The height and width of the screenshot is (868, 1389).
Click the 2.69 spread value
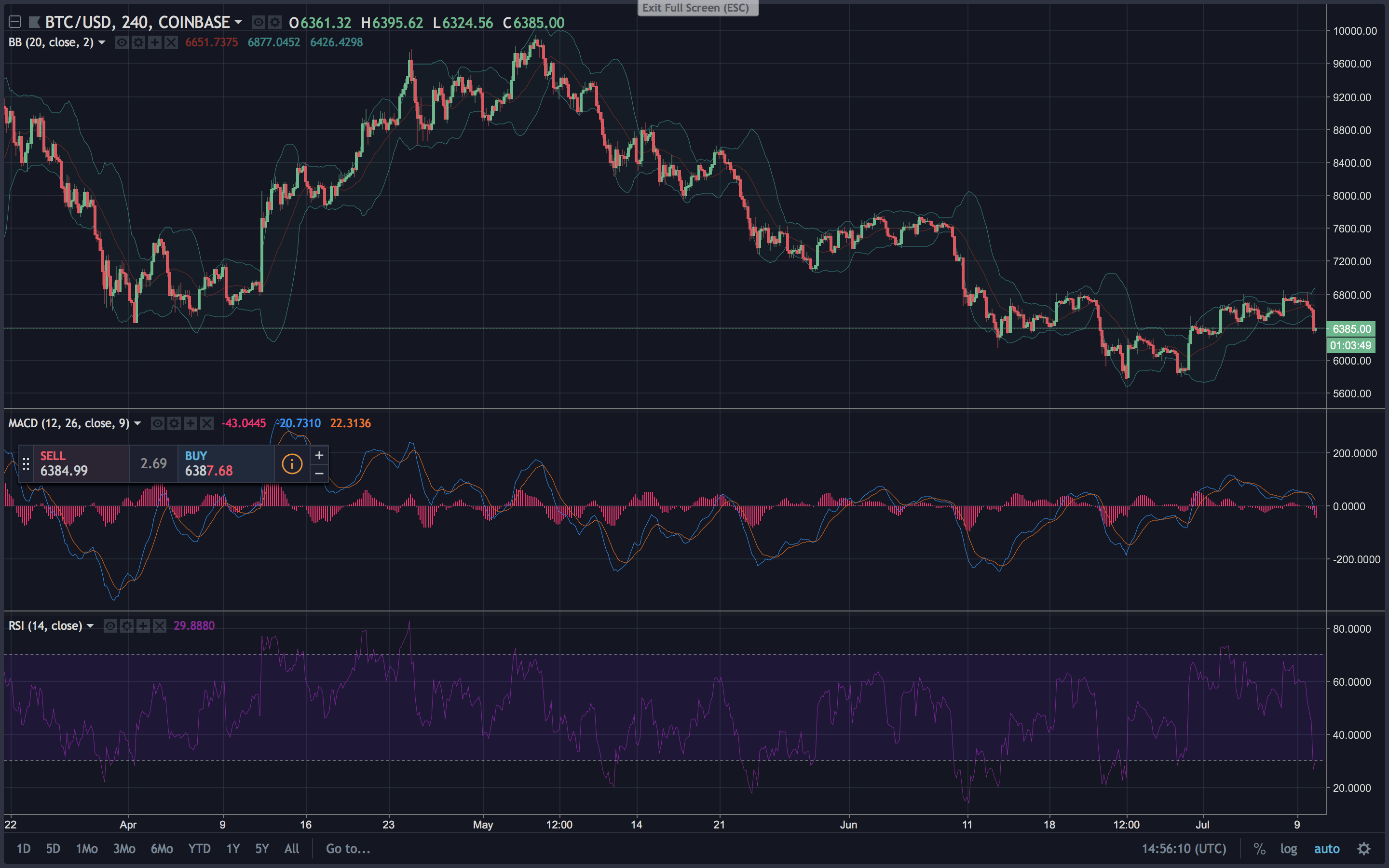click(x=154, y=463)
